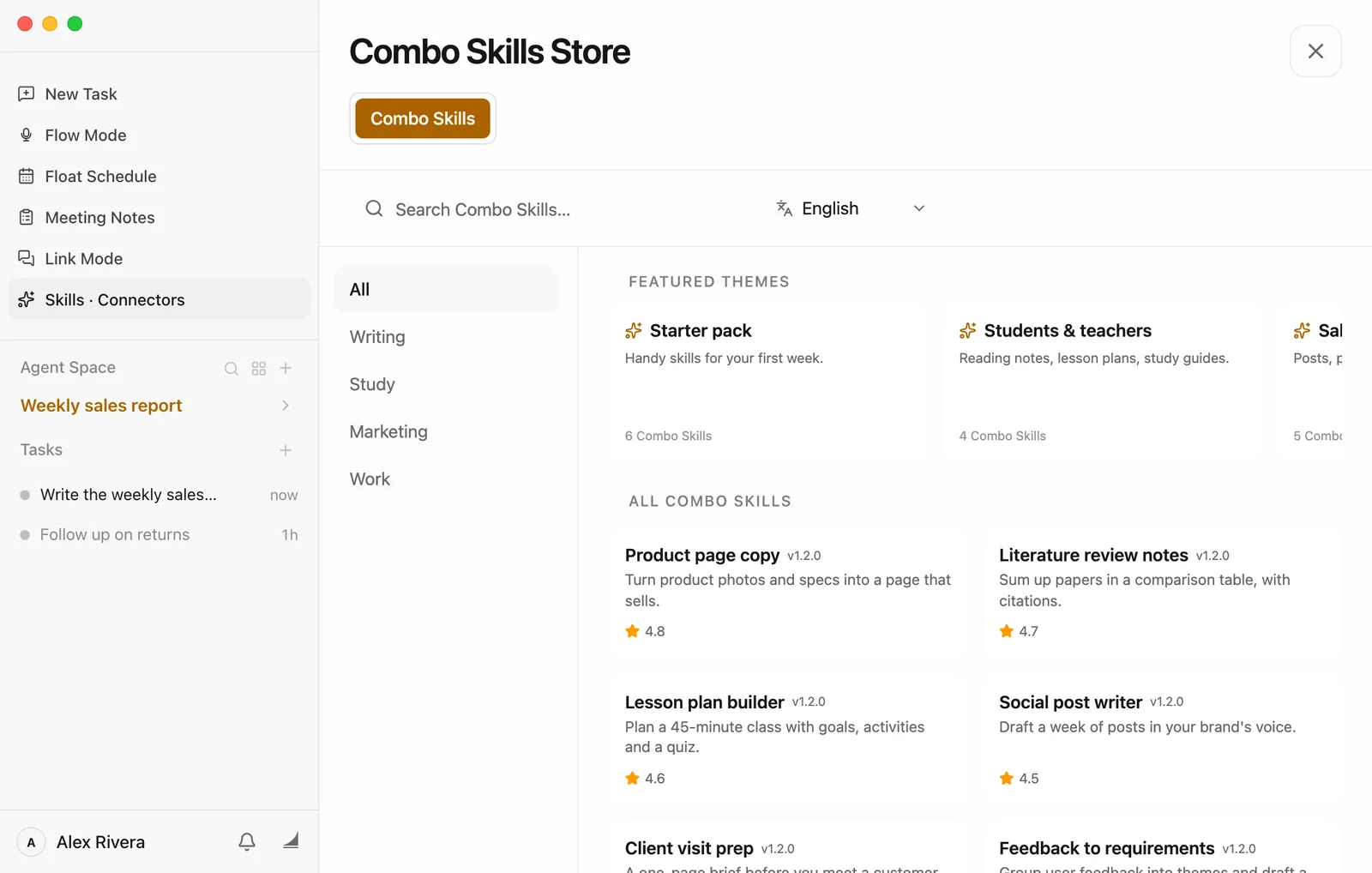Open the Literature review notes skill
1372x873 pixels.
(x=1163, y=593)
